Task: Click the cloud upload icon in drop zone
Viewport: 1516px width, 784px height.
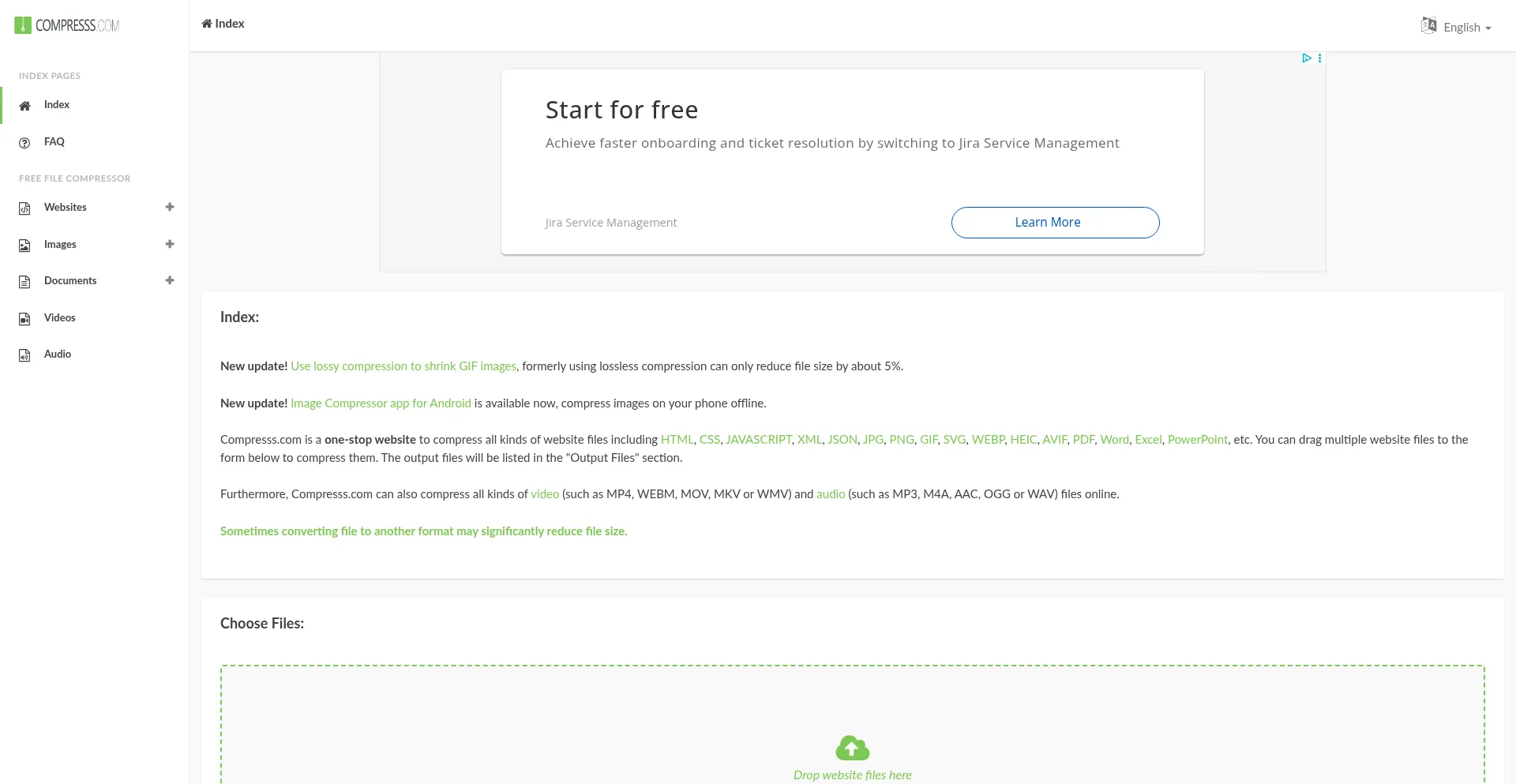Action: point(852,748)
